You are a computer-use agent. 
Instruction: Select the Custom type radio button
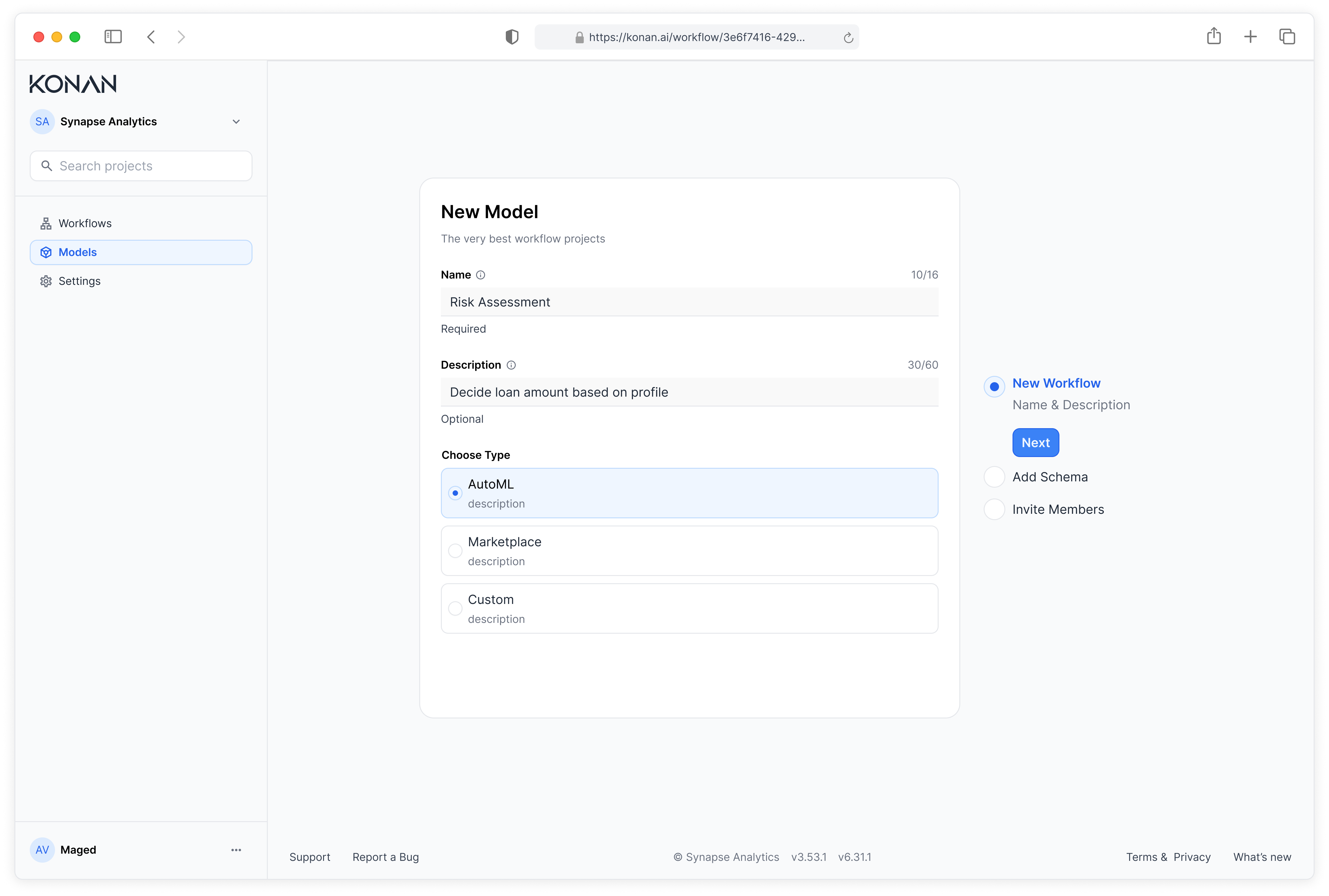[x=455, y=608]
